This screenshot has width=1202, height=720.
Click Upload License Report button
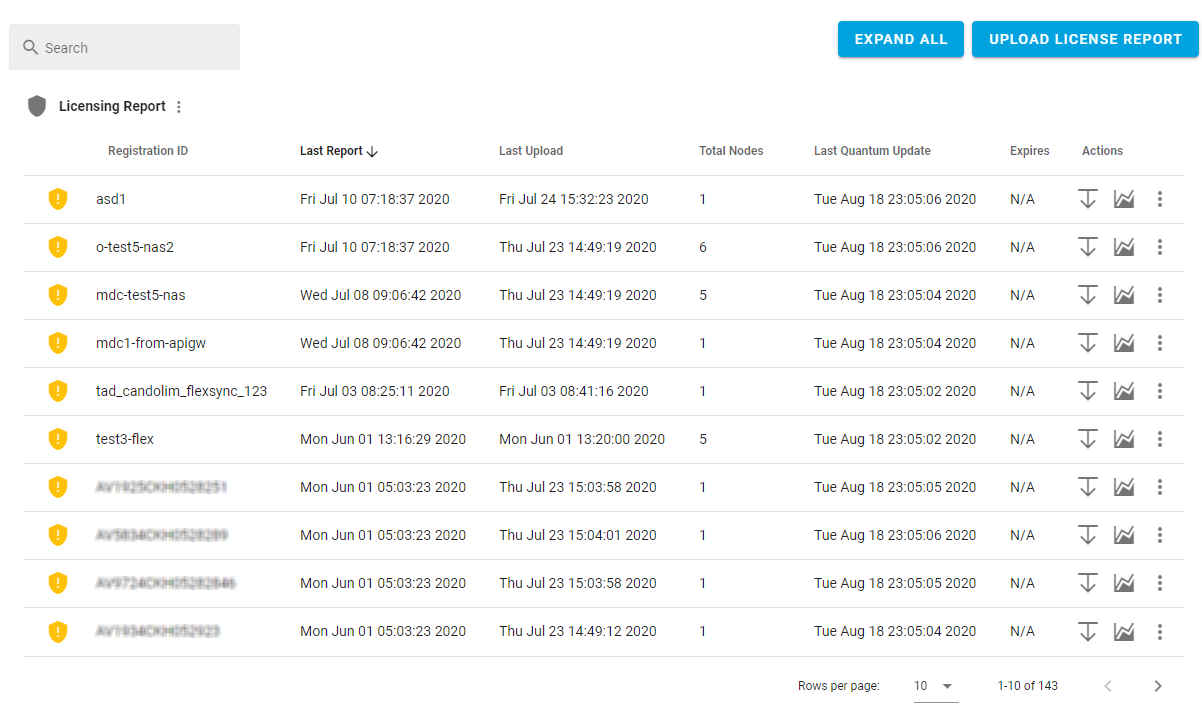(x=1085, y=39)
